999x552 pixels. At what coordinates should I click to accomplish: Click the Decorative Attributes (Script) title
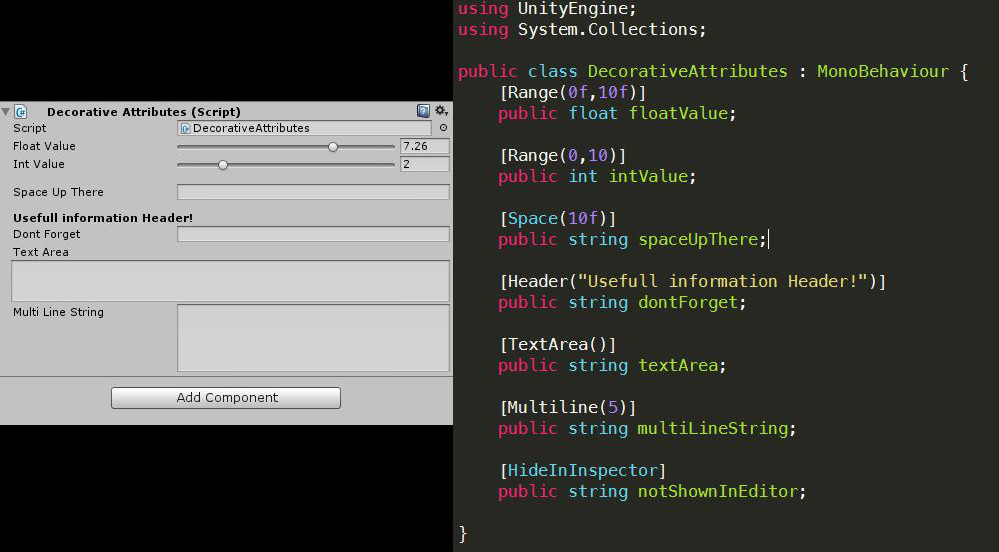[x=143, y=112]
